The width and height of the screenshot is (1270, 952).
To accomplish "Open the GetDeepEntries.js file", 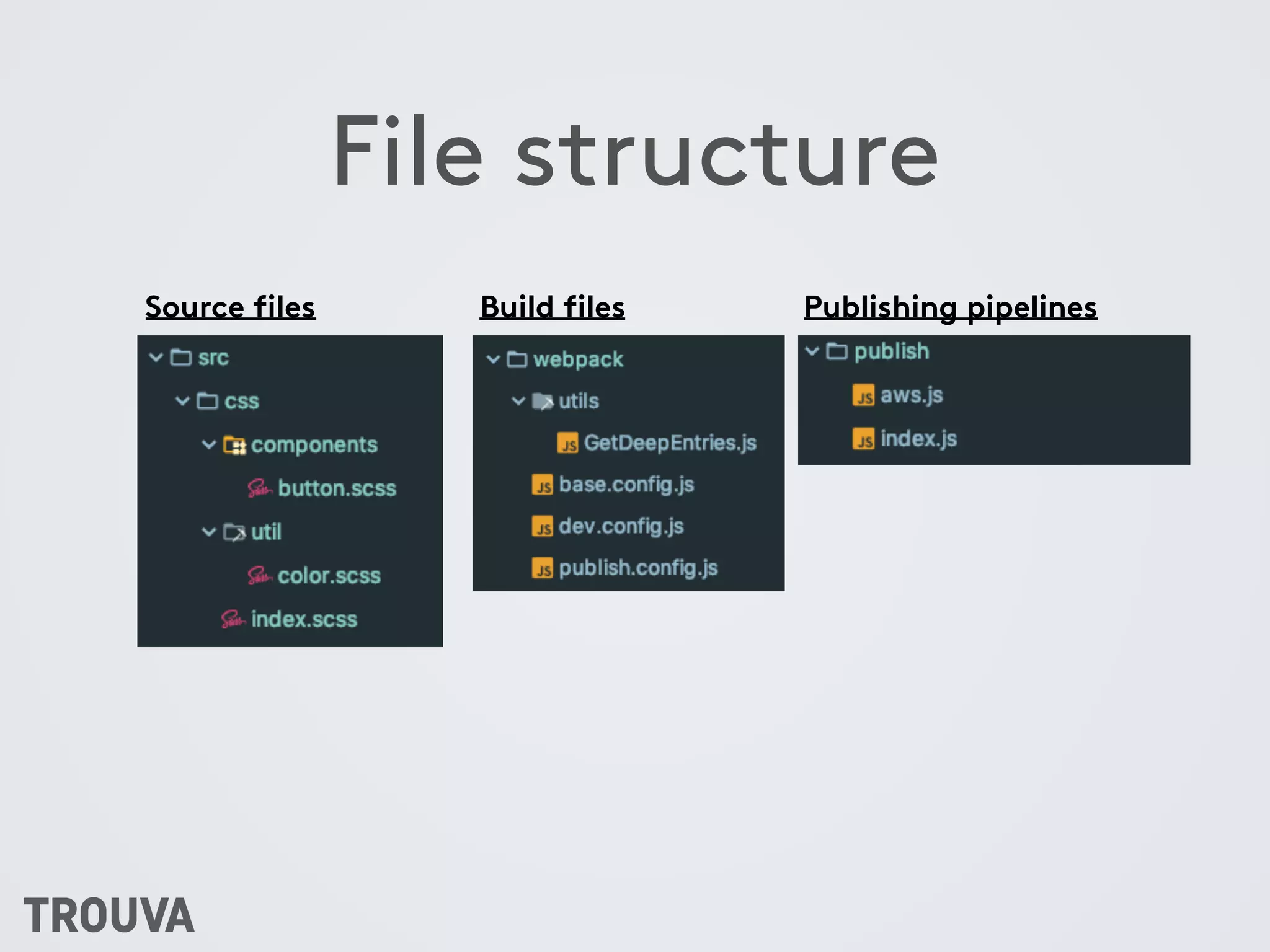I will click(670, 443).
